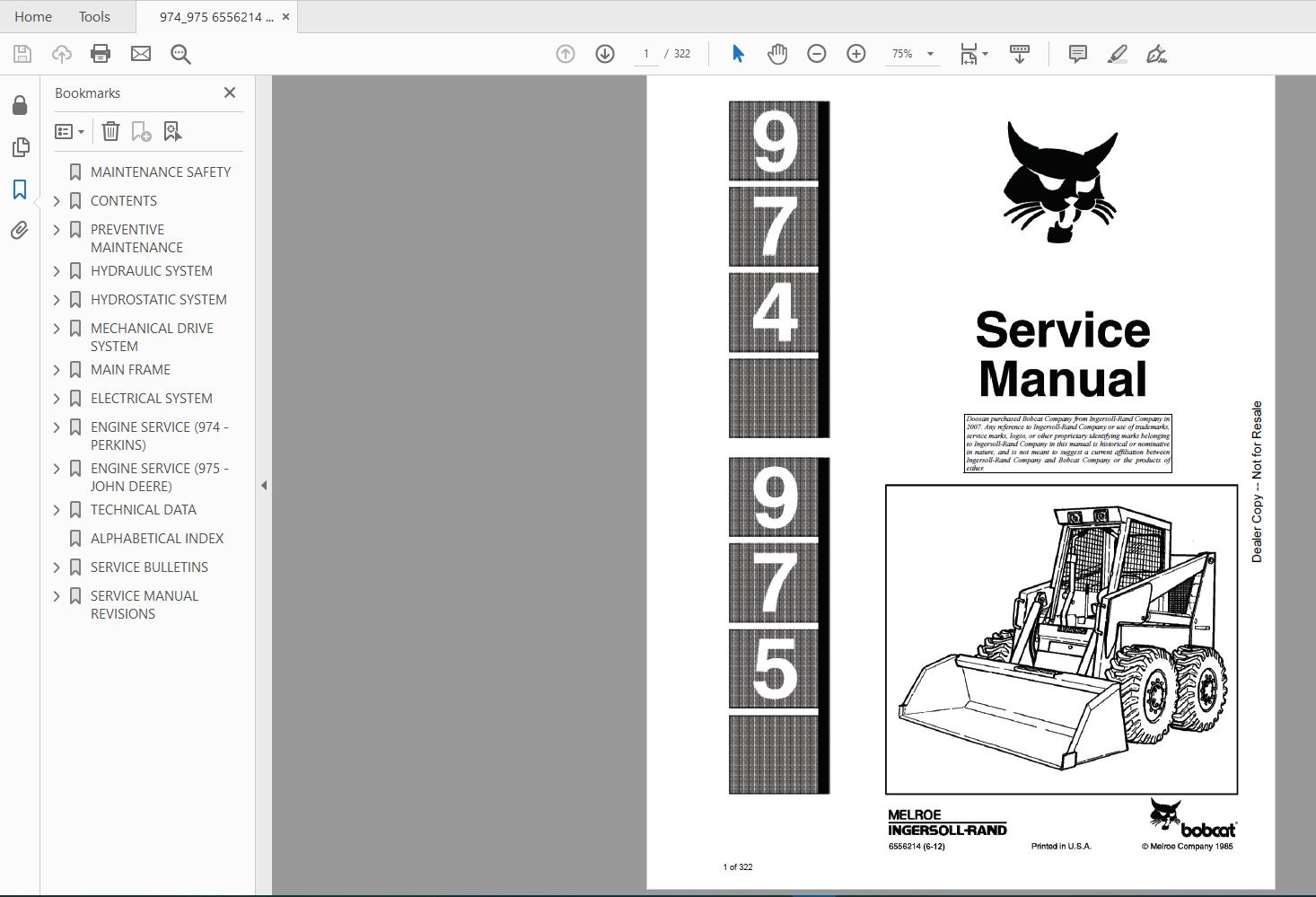Expand ENGINE SERVICE (974 - PERKINS) bookmark
This screenshot has width=1316, height=897.
tap(57, 427)
